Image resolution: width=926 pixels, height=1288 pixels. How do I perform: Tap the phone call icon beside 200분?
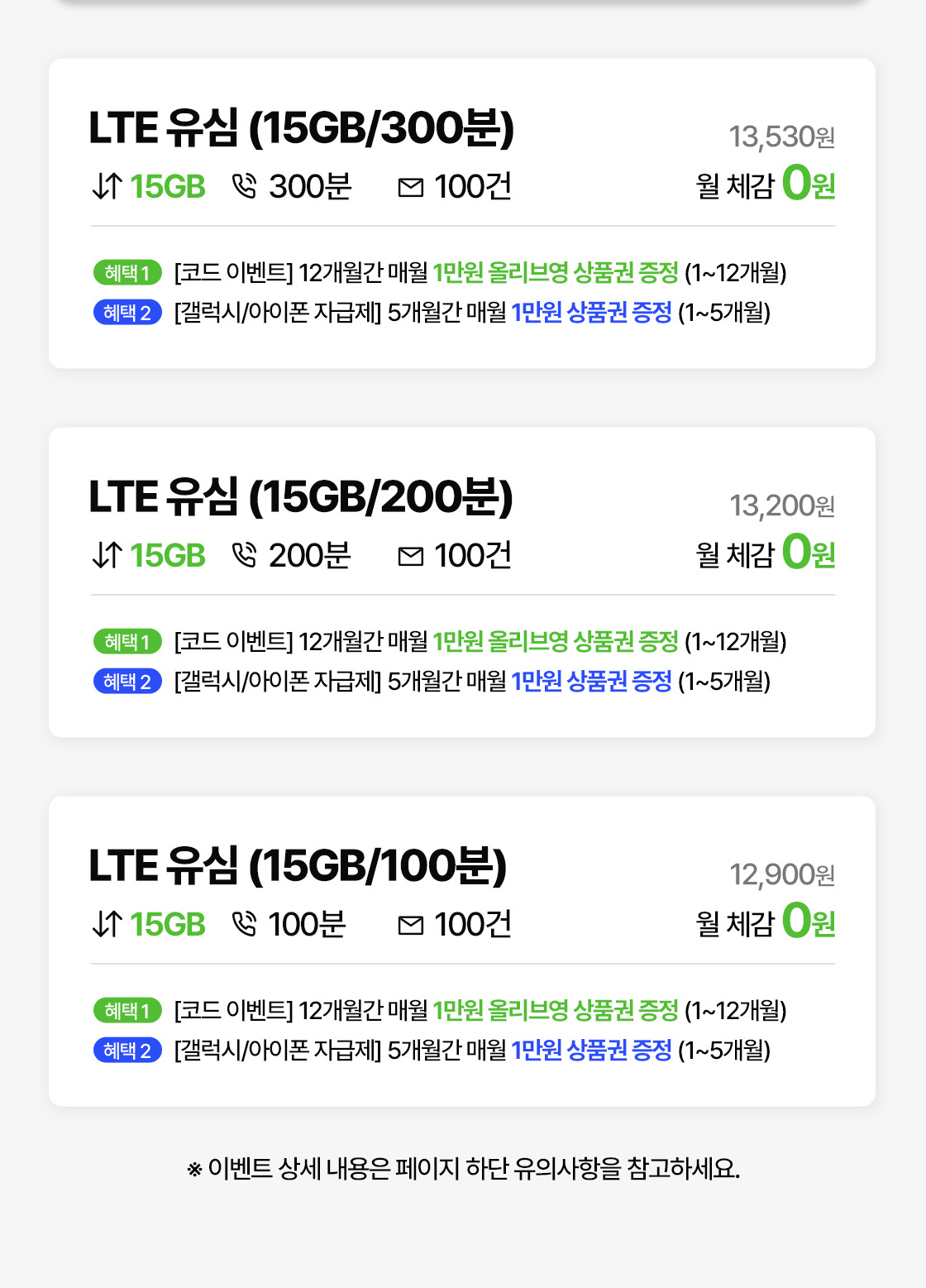pyautogui.click(x=245, y=556)
